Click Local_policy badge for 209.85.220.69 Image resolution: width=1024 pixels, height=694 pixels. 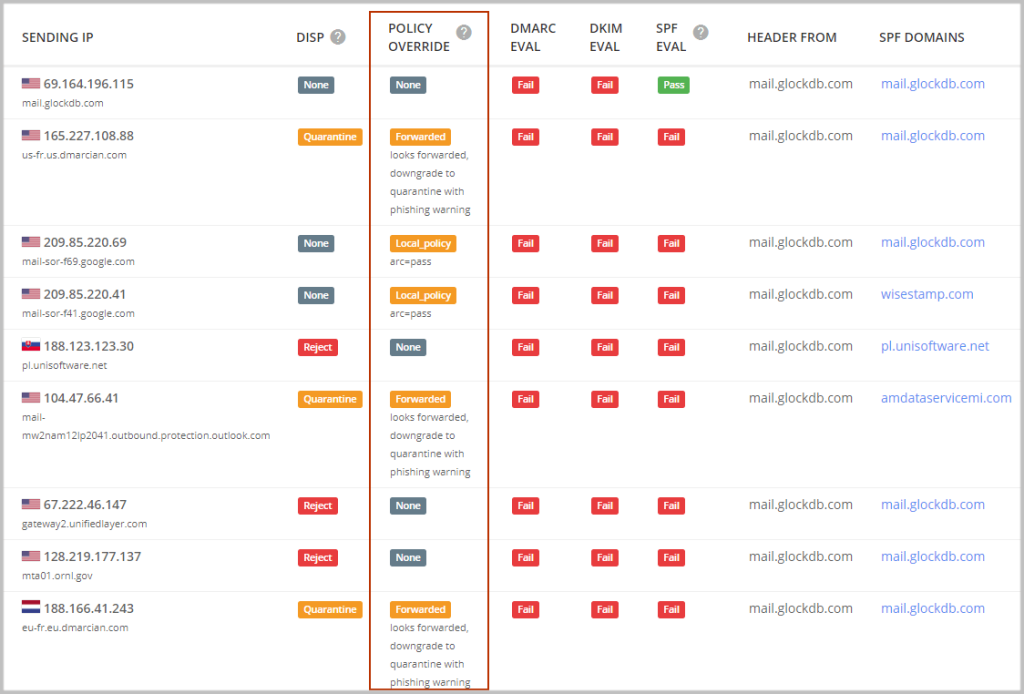(x=423, y=243)
